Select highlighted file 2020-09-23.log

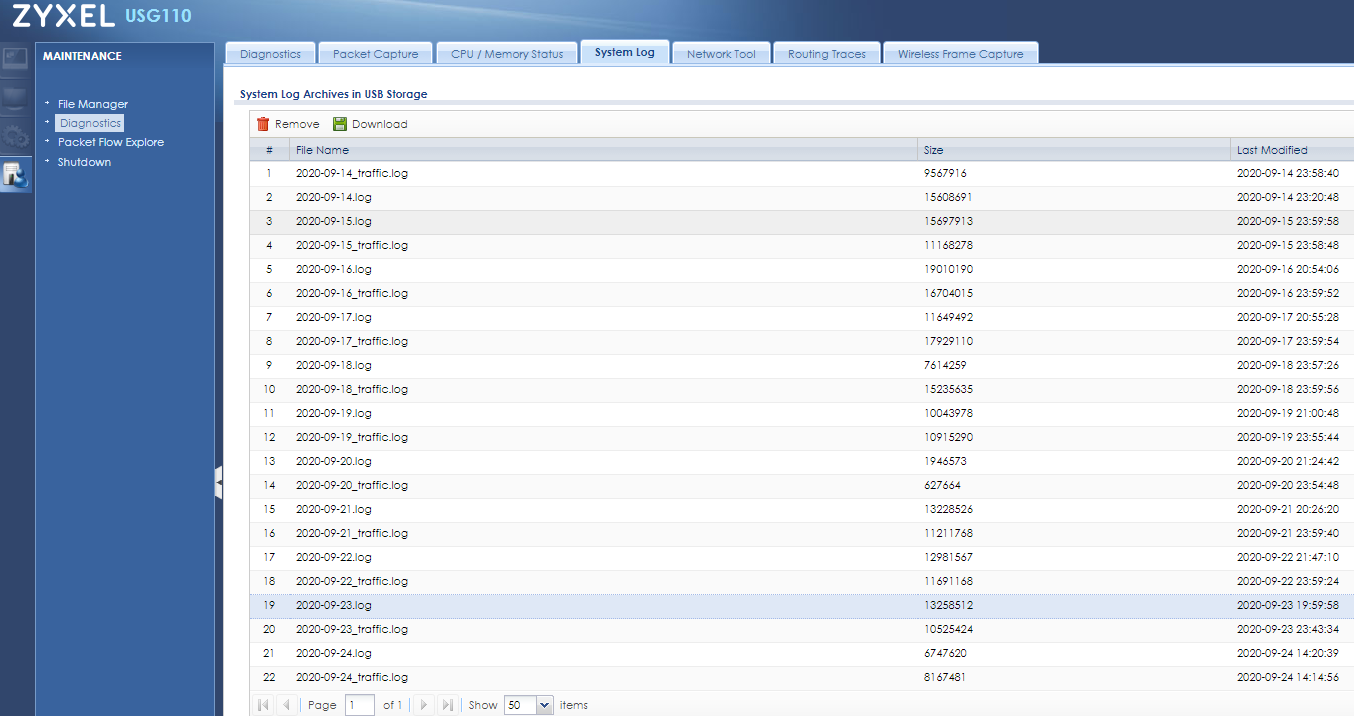point(334,605)
